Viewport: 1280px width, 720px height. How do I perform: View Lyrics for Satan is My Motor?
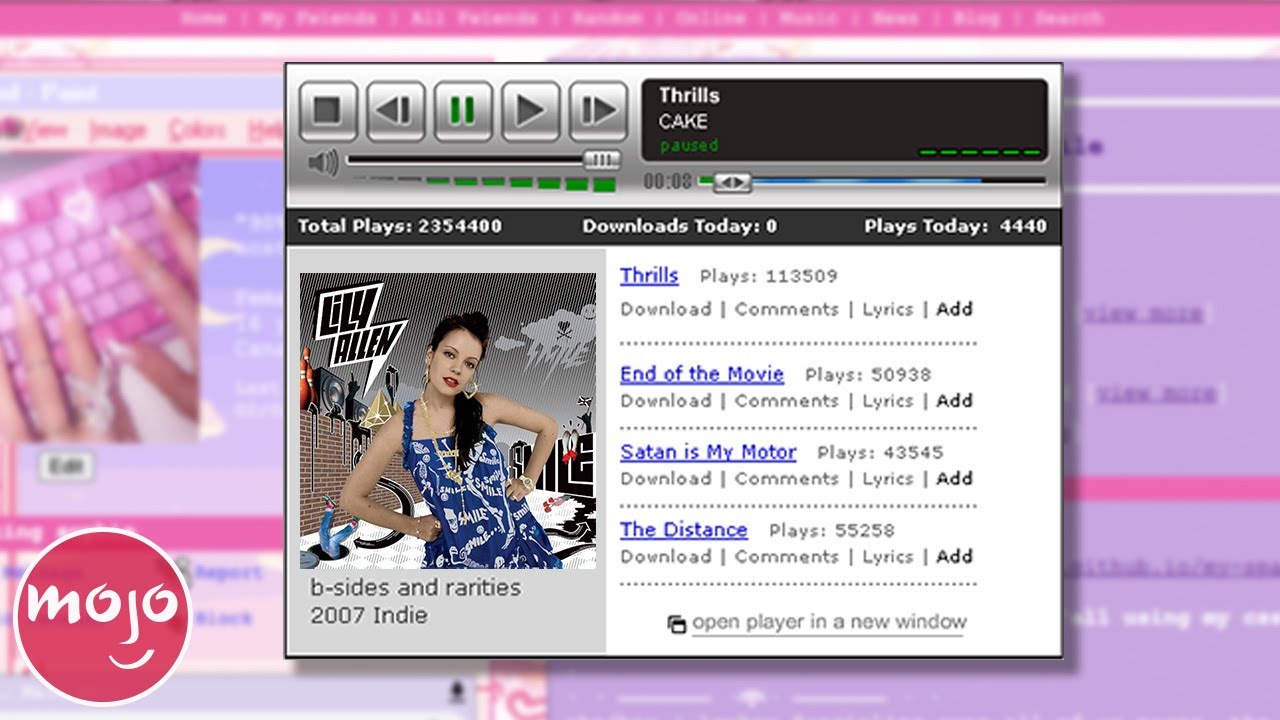(x=888, y=479)
